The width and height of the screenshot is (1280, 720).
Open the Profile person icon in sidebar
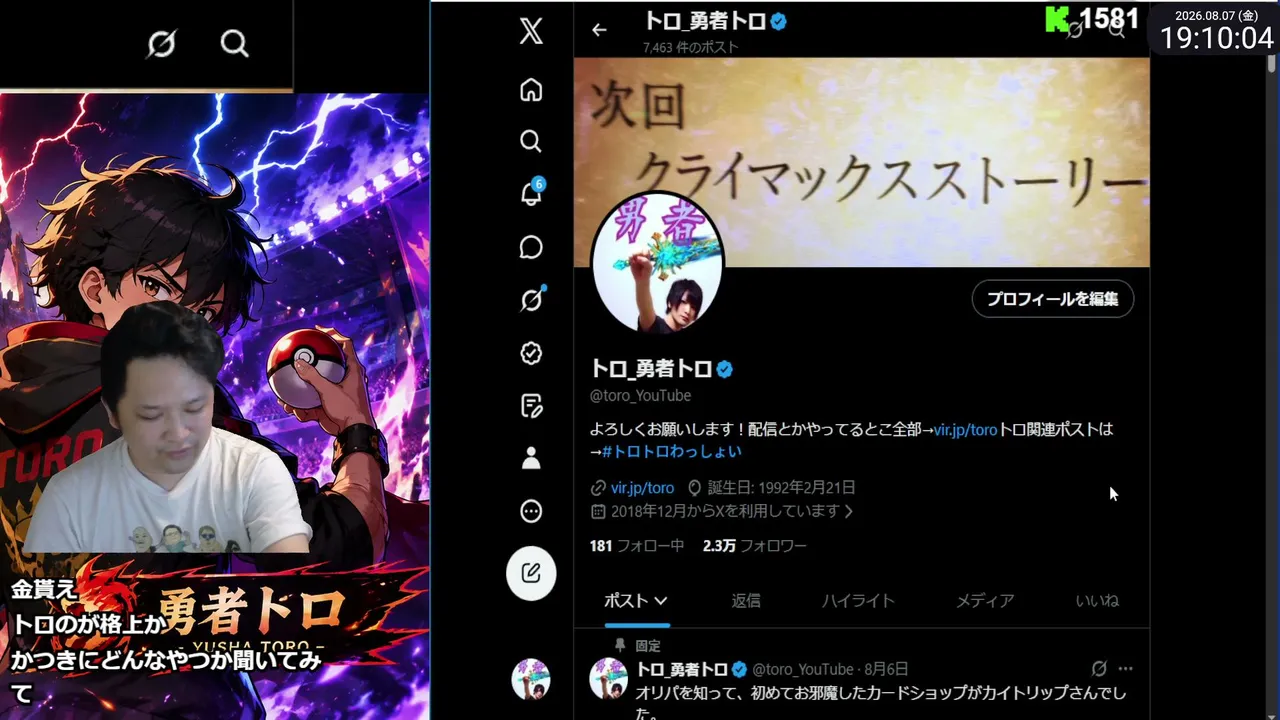pos(531,458)
